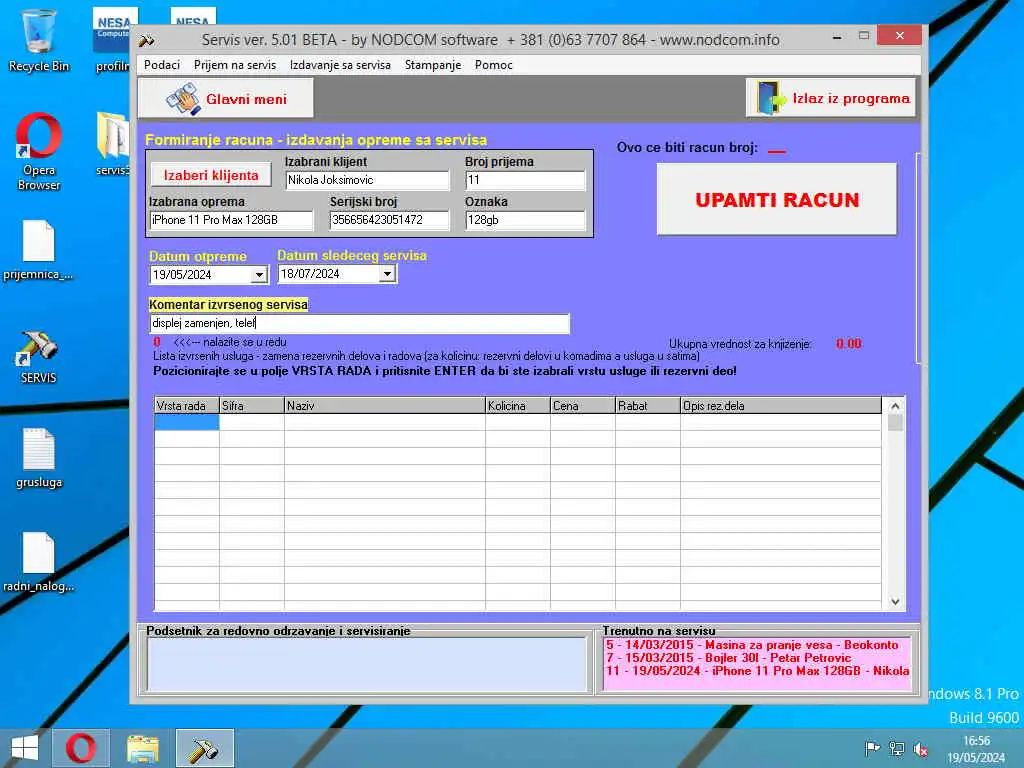Click the Glavni meni button
Image resolution: width=1024 pixels, height=768 pixels.
(225, 99)
